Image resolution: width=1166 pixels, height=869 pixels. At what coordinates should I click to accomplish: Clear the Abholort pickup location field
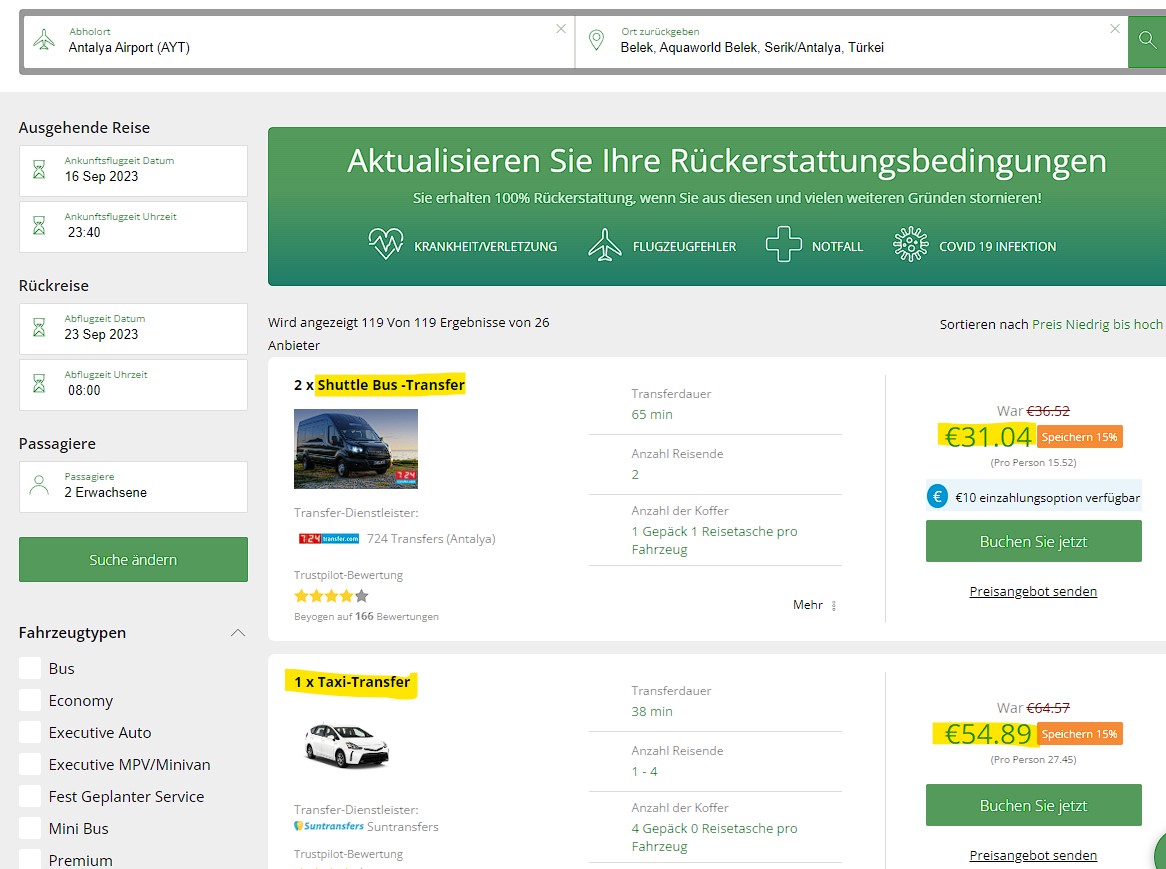[560, 29]
